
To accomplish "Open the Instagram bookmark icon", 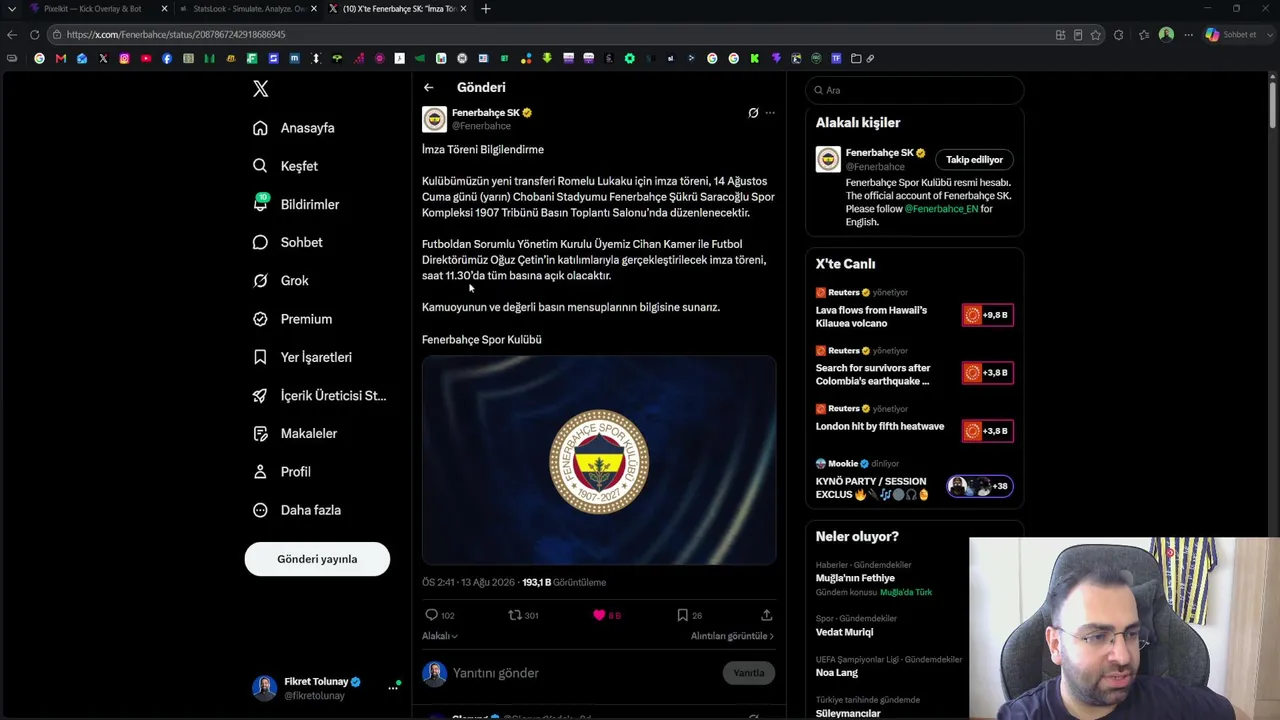I will click(x=124, y=59).
